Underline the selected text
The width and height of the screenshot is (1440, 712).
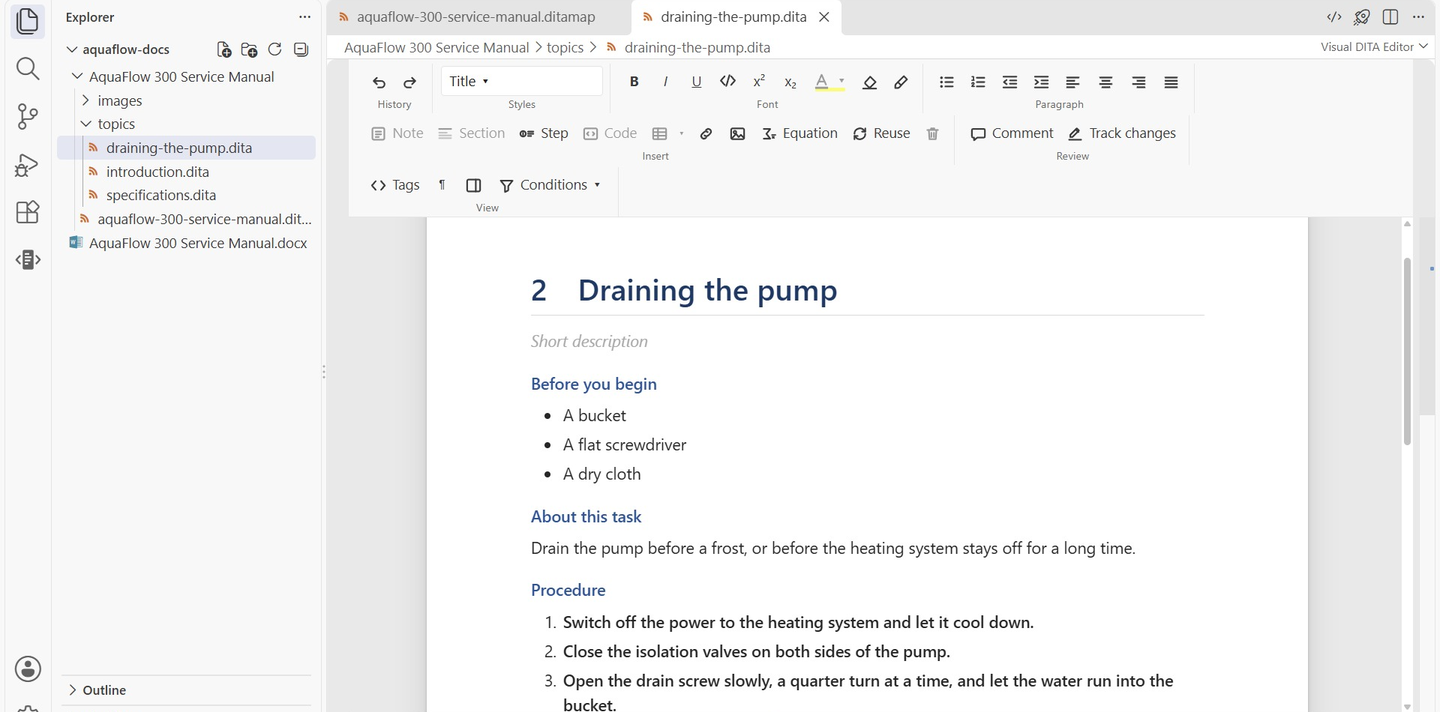(697, 82)
